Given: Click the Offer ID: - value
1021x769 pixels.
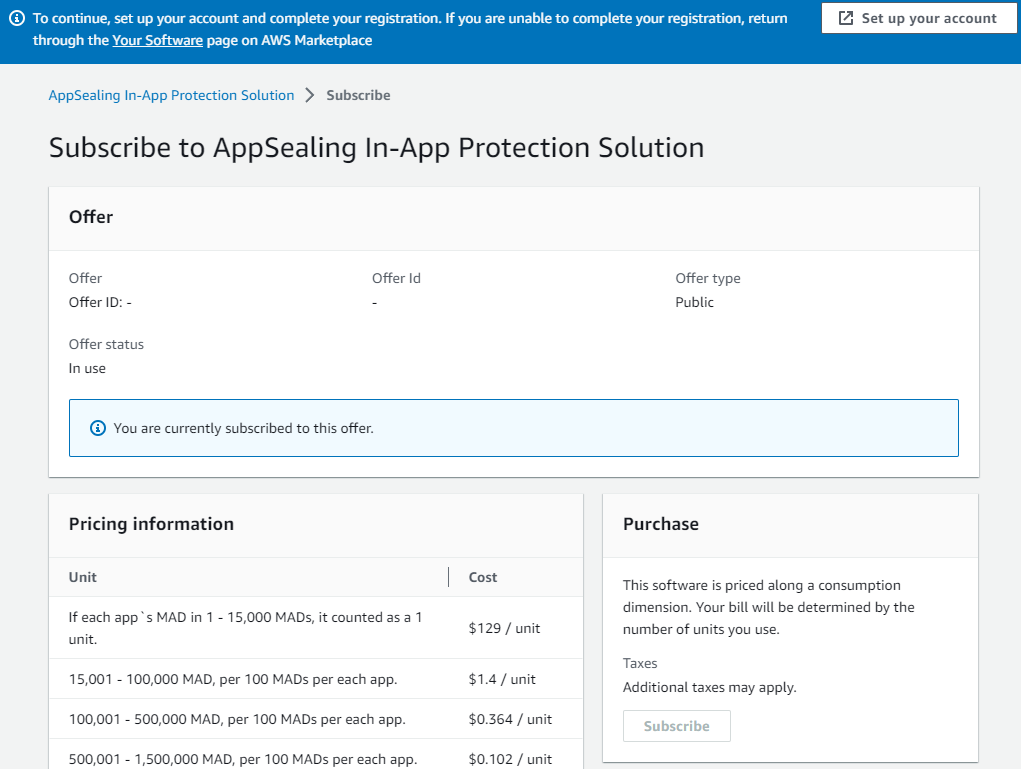Looking at the screenshot, I should pyautogui.click(x=100, y=302).
